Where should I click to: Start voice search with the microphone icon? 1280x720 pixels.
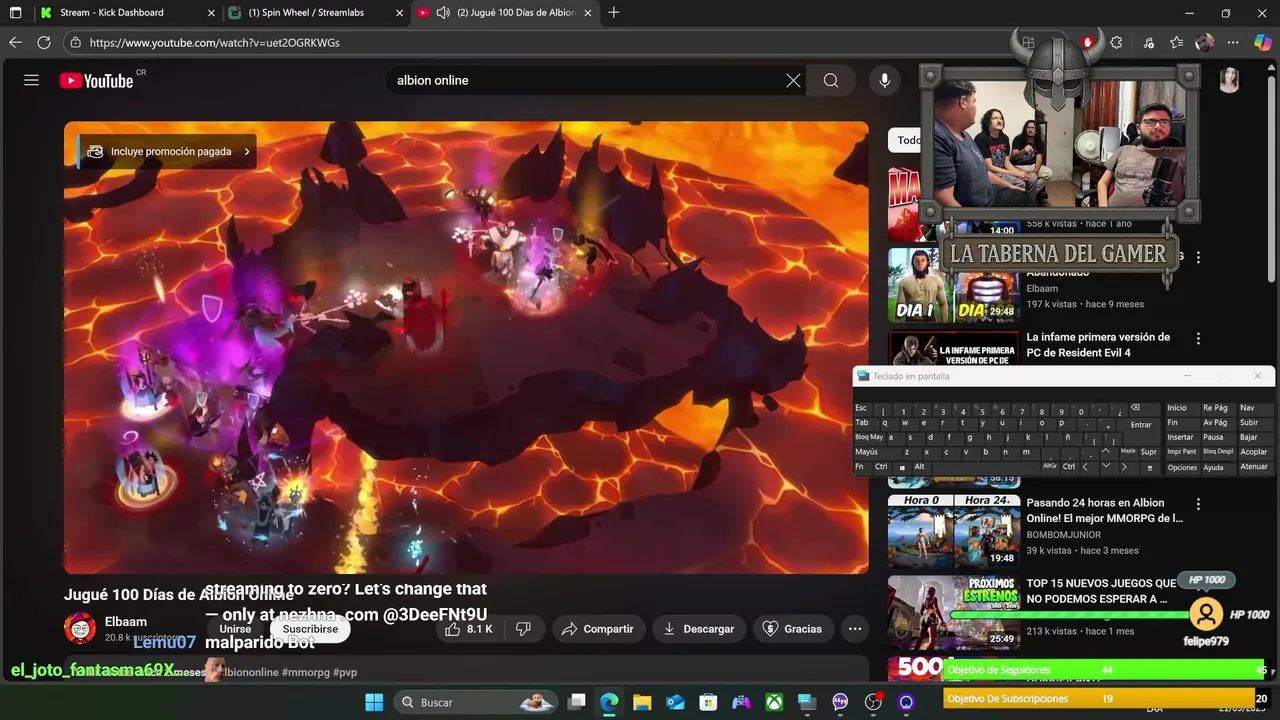[x=884, y=80]
